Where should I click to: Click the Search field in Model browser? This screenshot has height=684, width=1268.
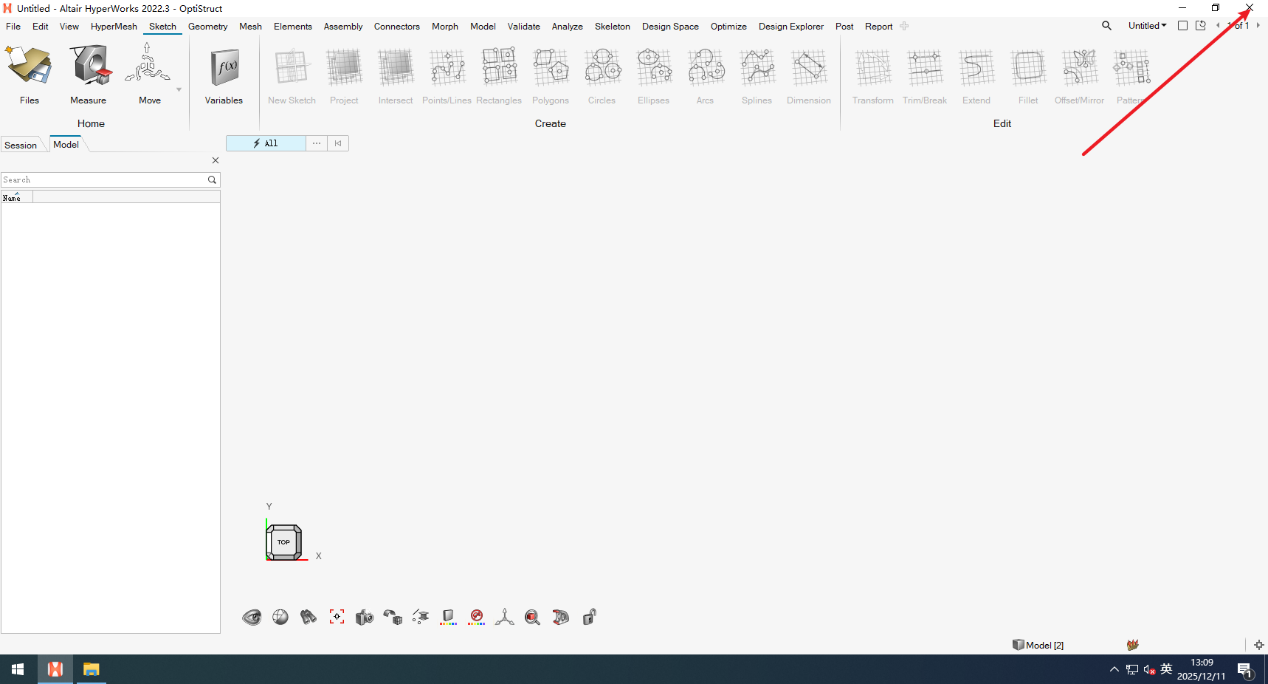point(103,180)
